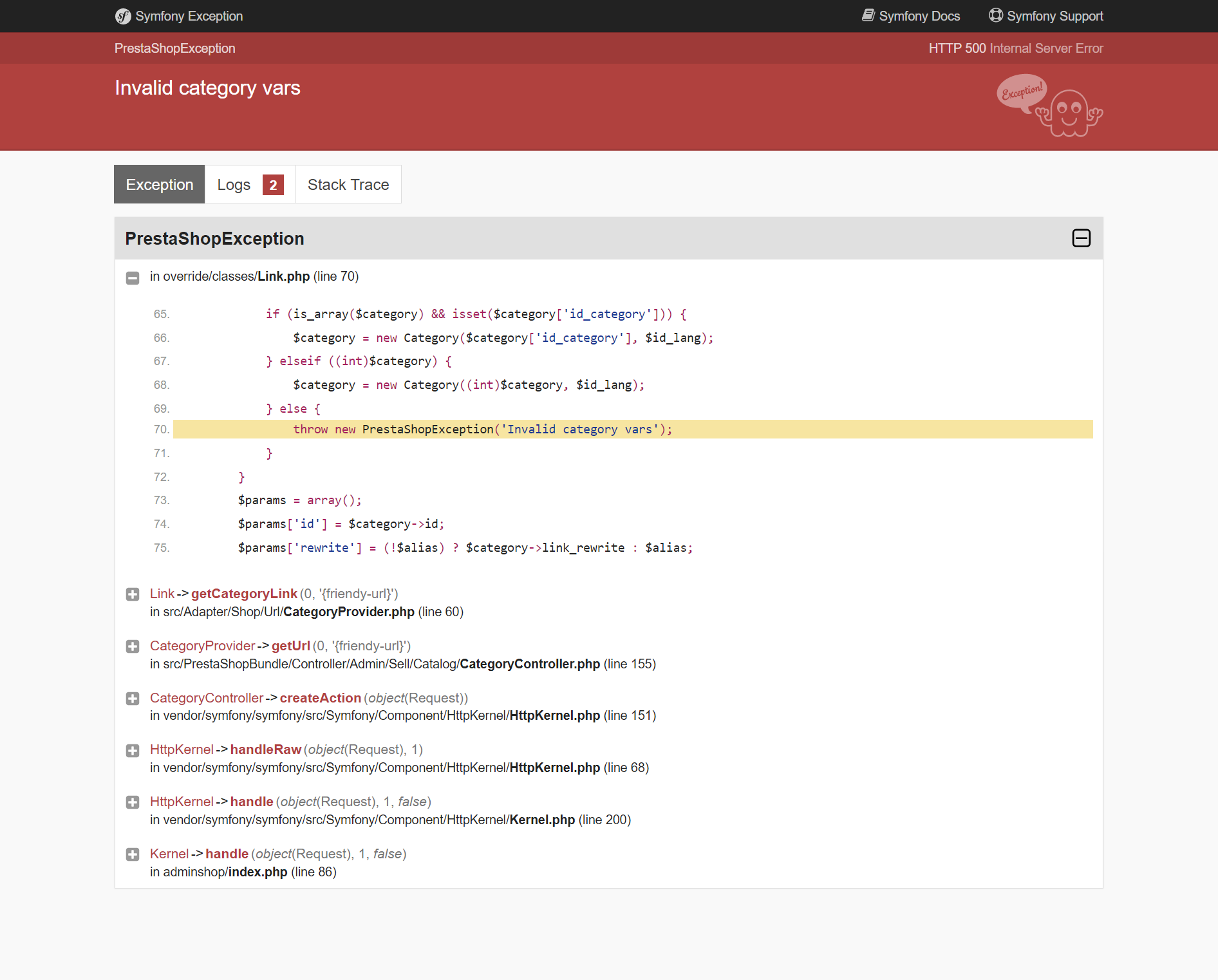Expand the CategoryController->createAction trace entry
This screenshot has height=980, width=1218.
pos(133,699)
